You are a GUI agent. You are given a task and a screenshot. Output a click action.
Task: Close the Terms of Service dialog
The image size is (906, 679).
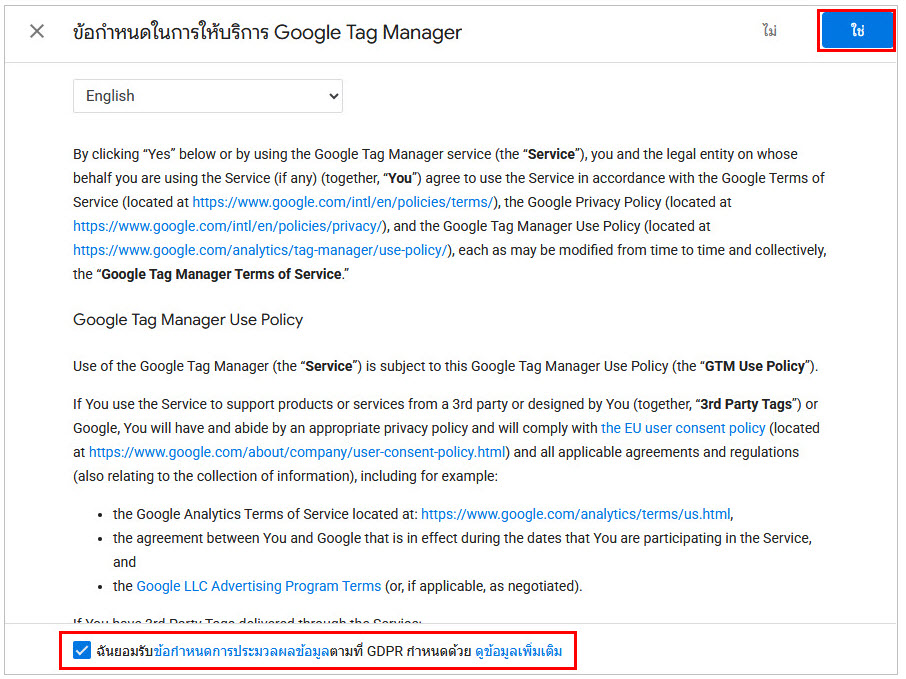[37, 31]
